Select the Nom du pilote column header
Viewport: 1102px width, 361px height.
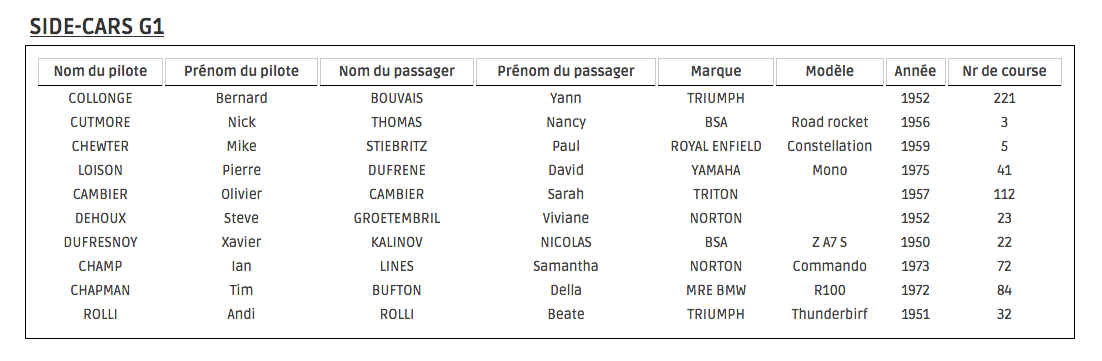coord(101,72)
